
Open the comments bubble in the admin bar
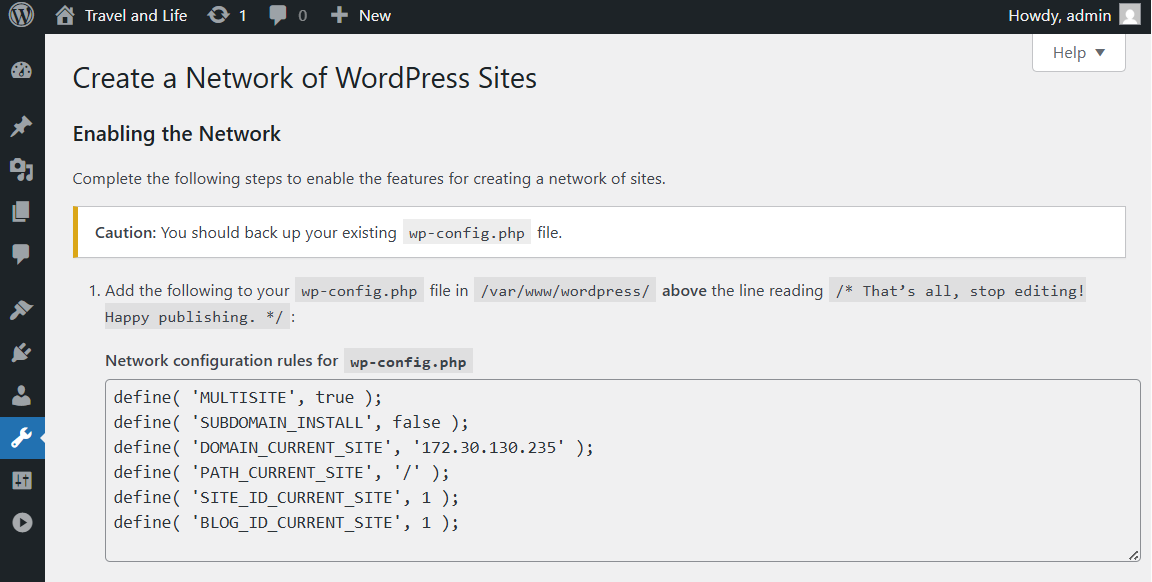click(288, 16)
